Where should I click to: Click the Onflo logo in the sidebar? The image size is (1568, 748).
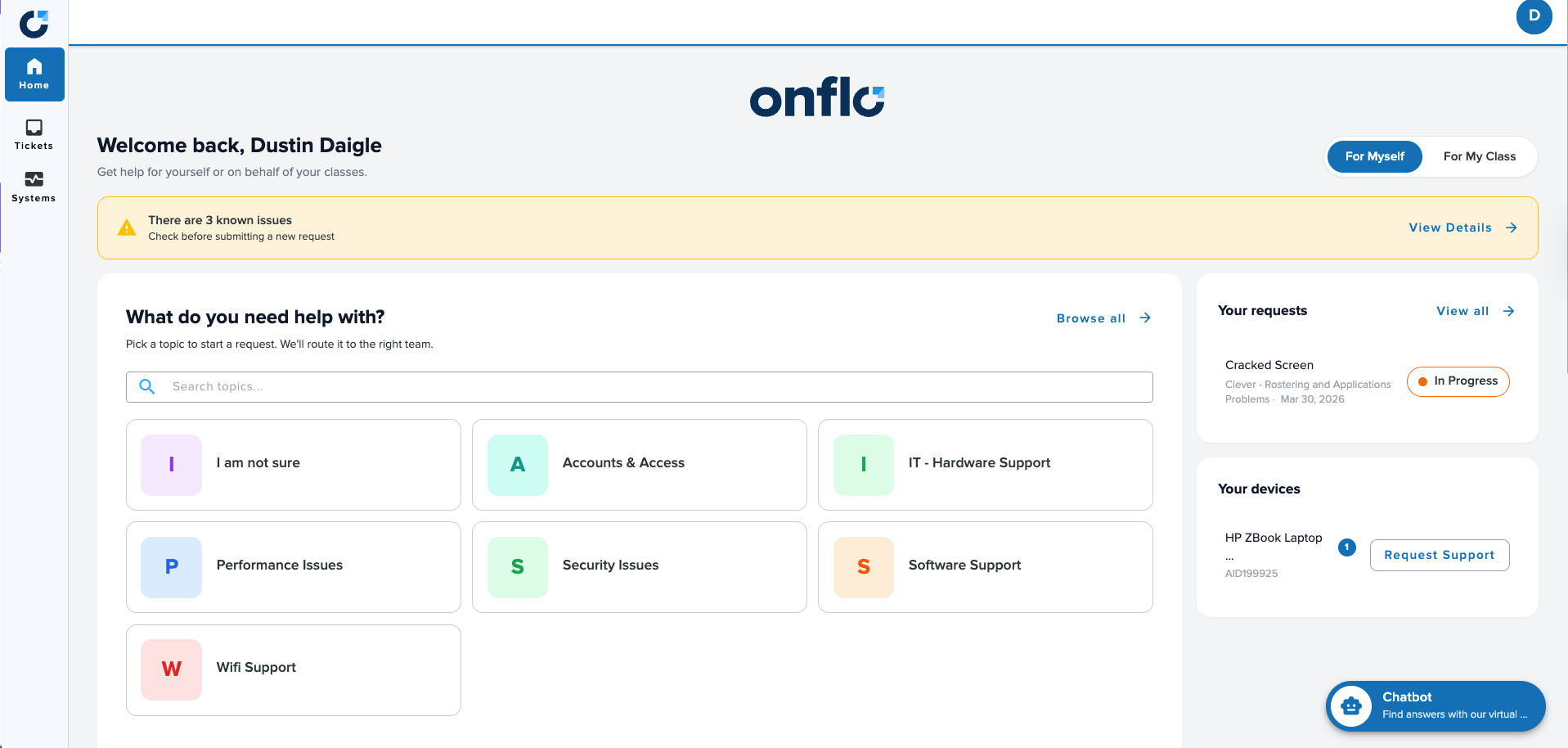coord(34,24)
